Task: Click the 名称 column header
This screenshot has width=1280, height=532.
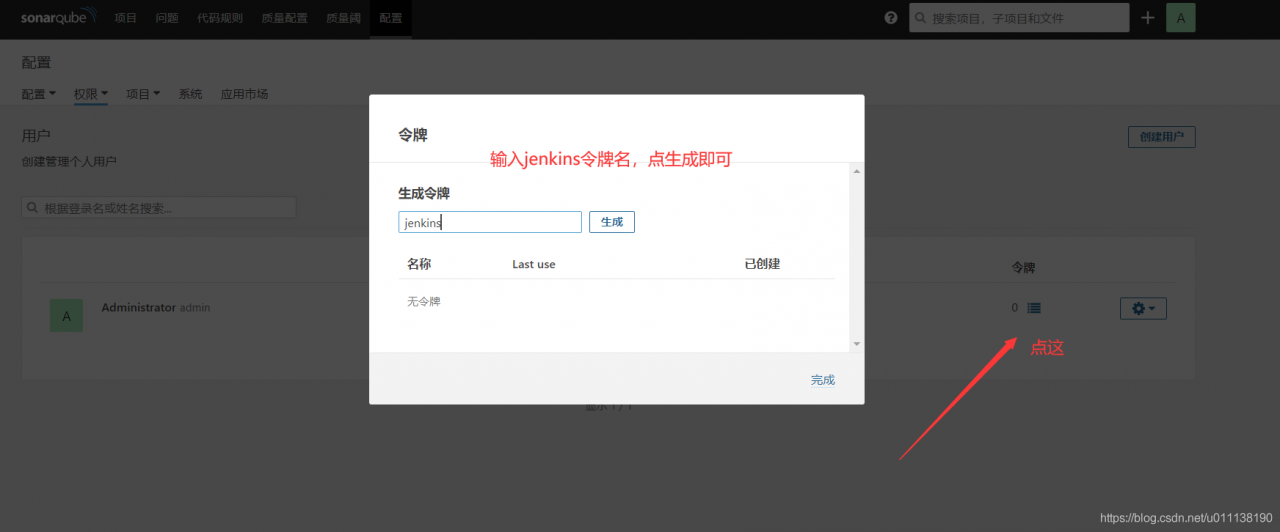Action: pos(419,264)
